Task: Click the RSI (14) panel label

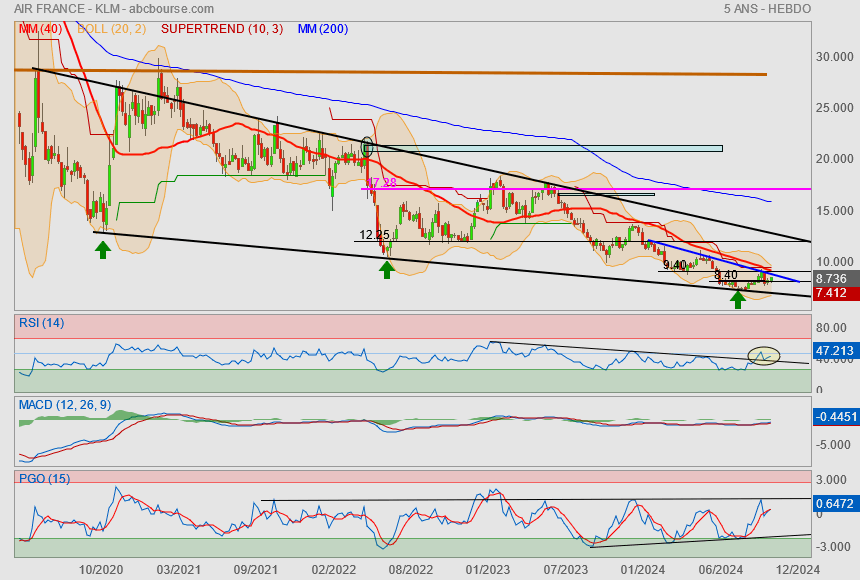Action: click(42, 323)
